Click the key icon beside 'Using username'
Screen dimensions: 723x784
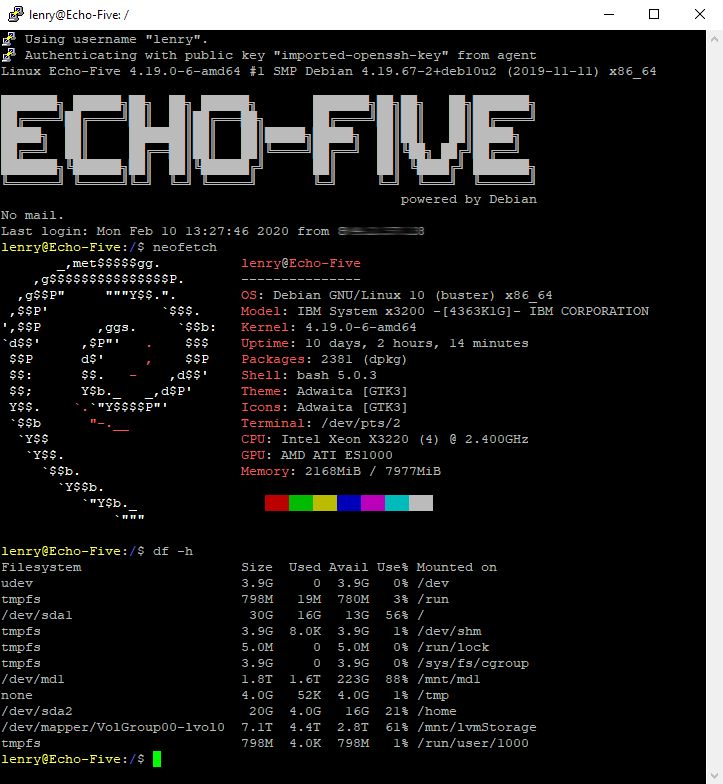(x=8, y=39)
